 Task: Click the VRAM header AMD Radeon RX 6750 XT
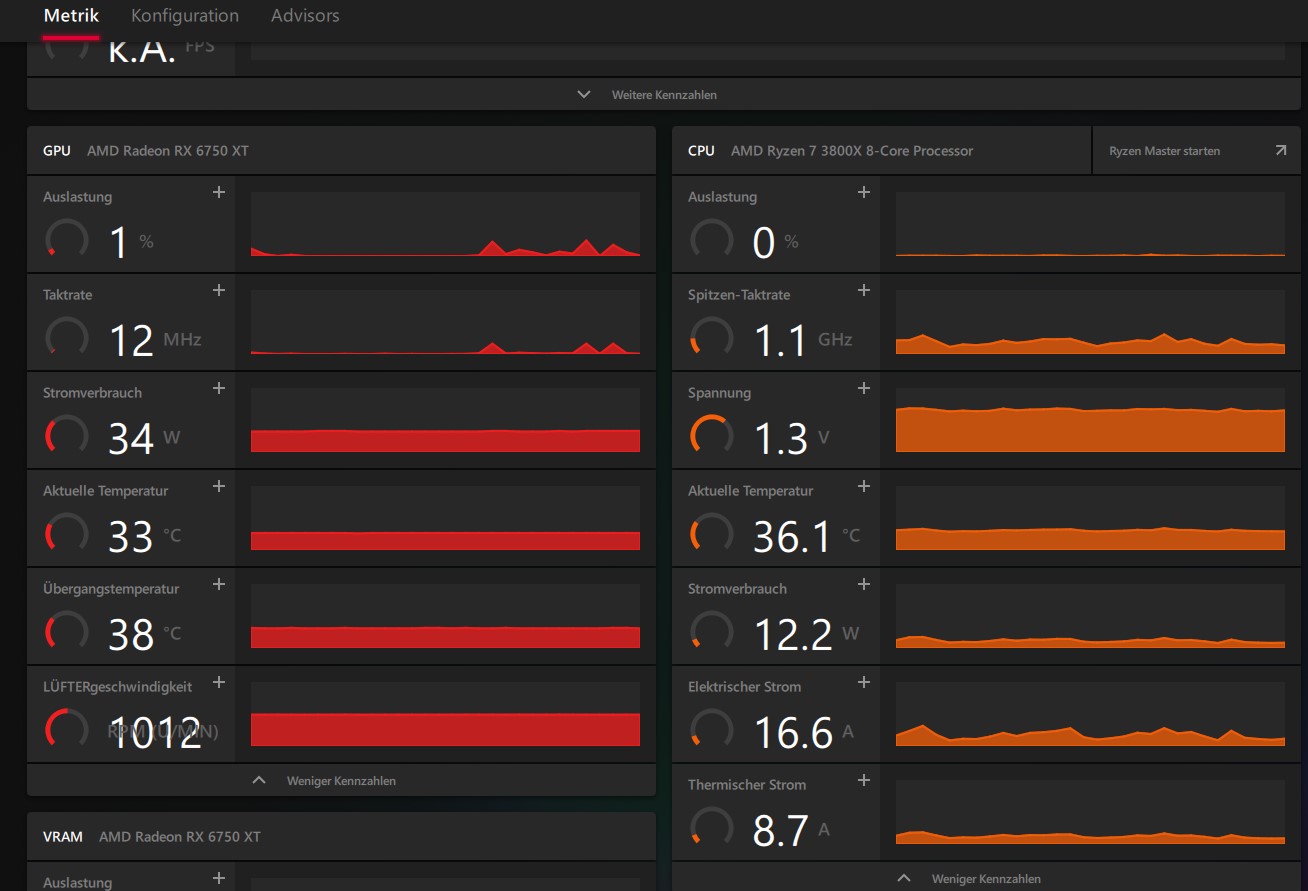pyautogui.click(x=180, y=837)
